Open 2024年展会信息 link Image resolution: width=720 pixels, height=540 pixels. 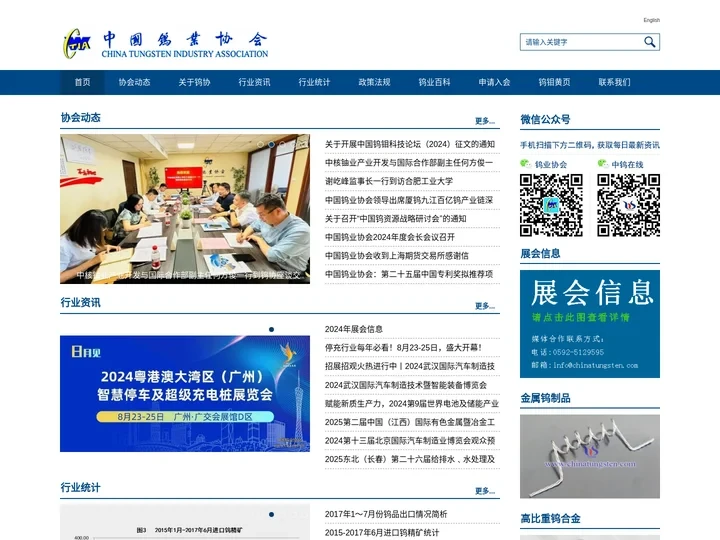354,329
